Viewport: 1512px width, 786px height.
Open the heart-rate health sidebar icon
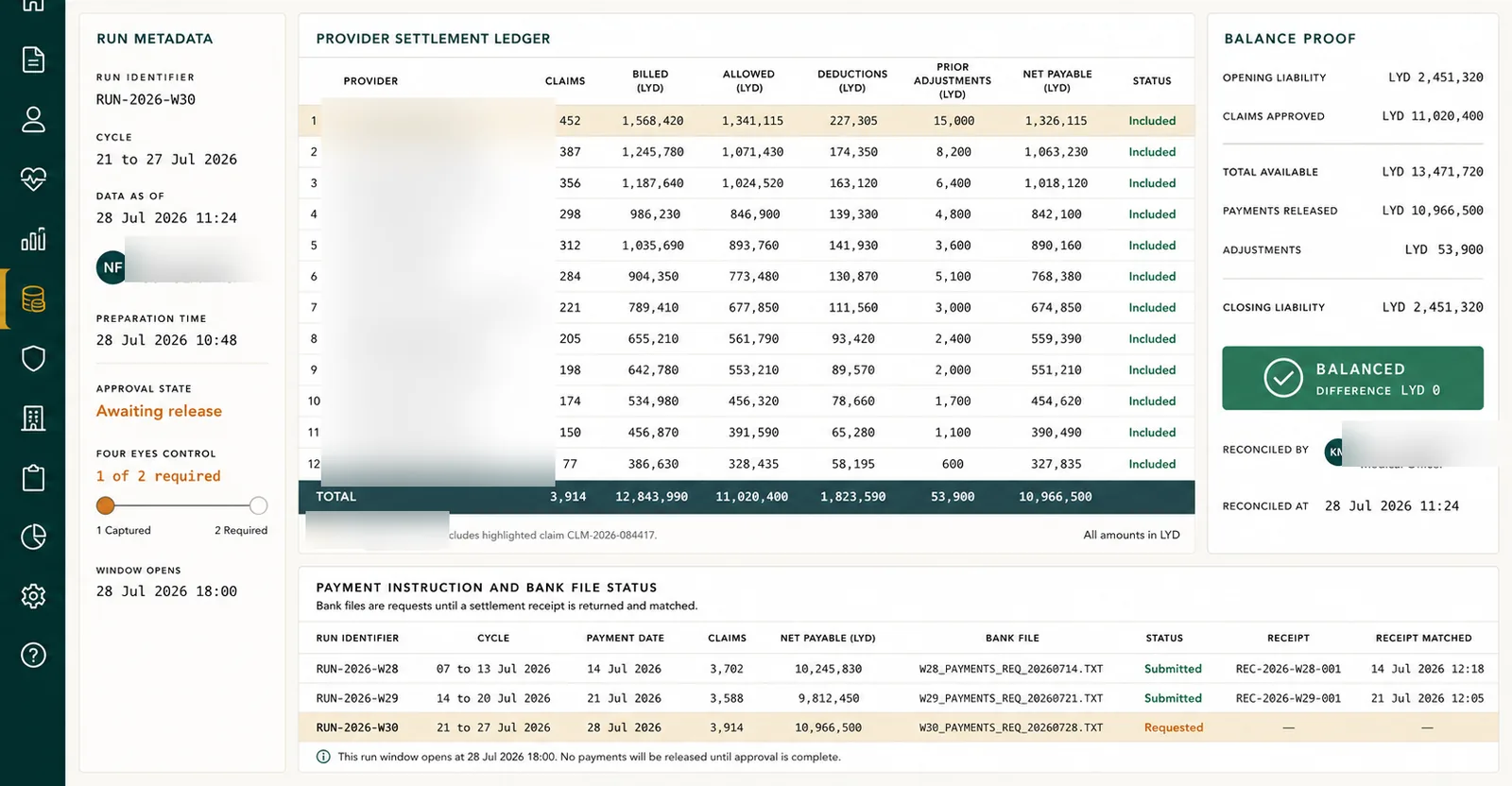point(33,179)
